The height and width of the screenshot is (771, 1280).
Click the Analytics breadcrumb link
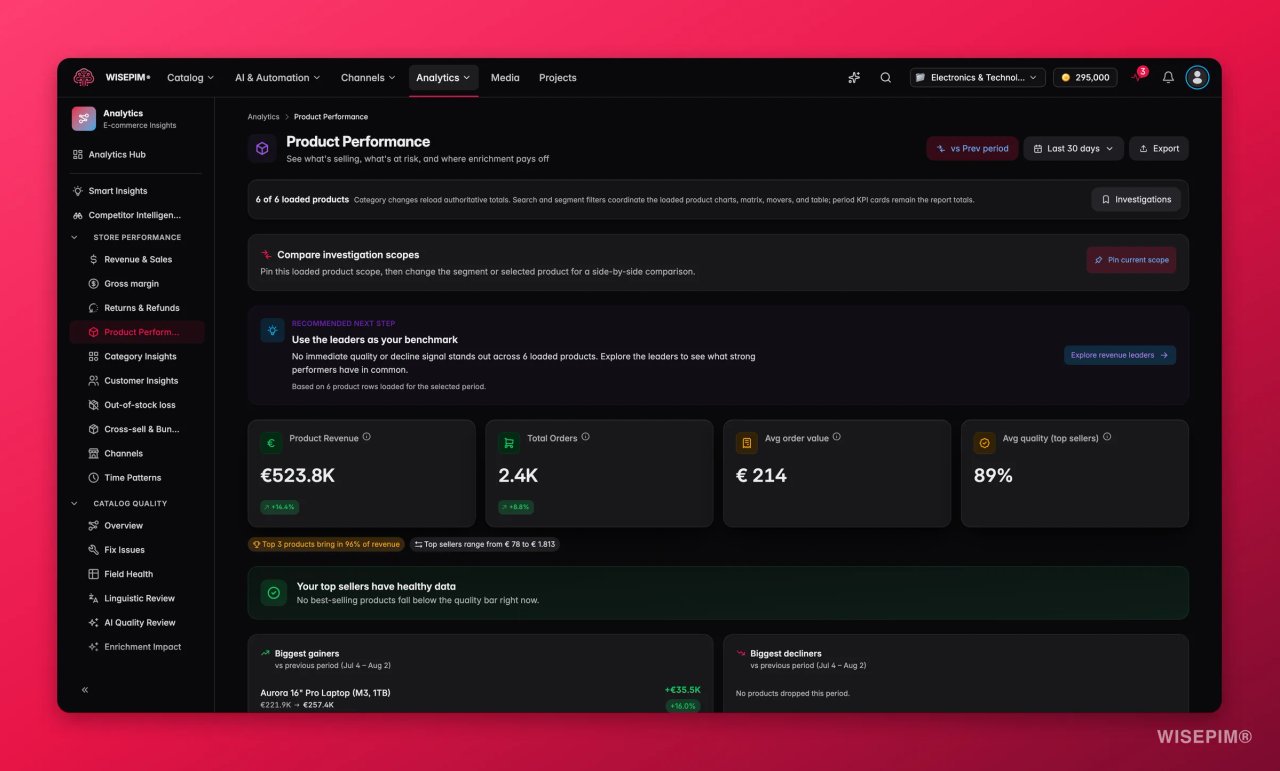click(264, 117)
